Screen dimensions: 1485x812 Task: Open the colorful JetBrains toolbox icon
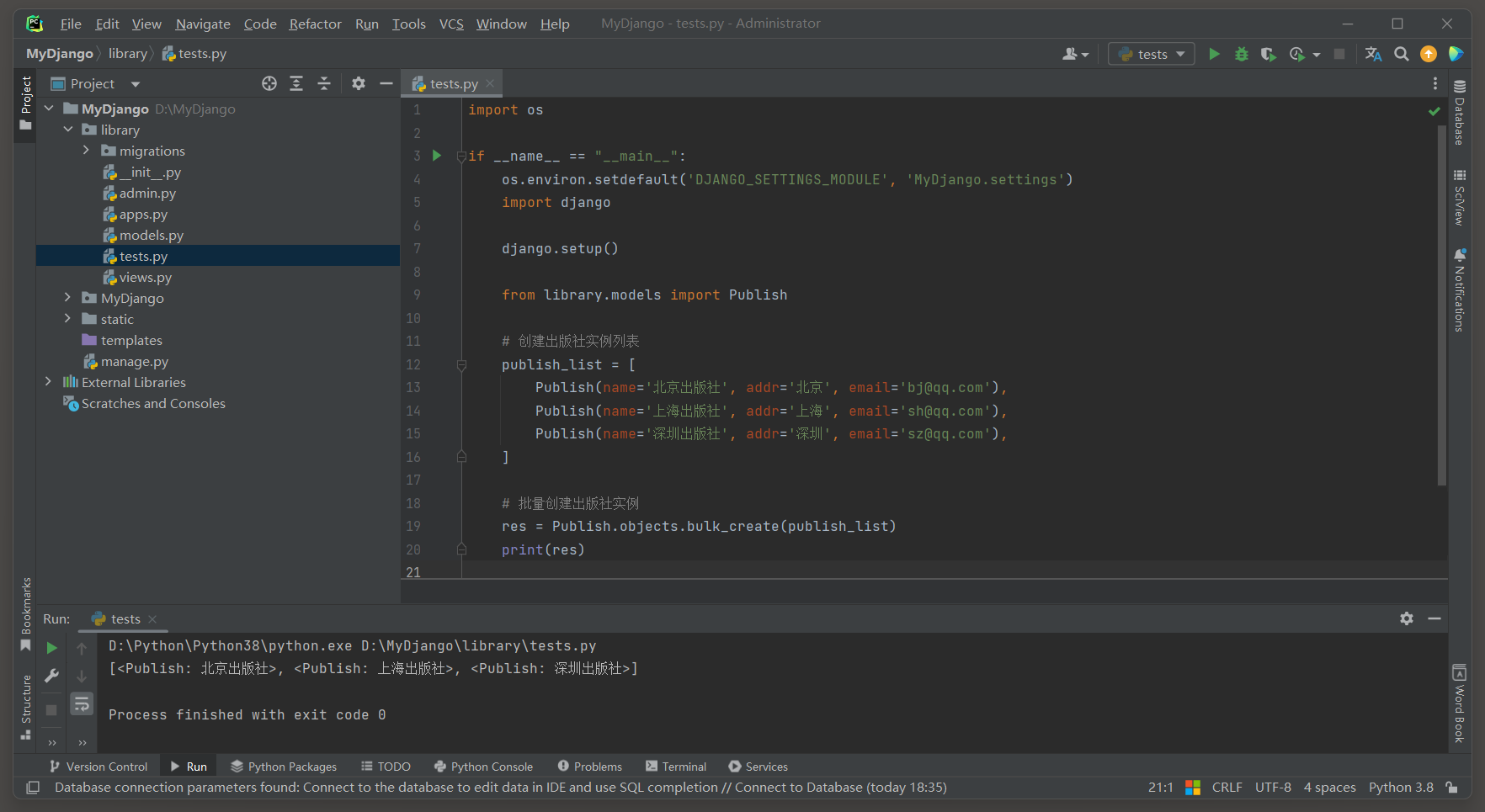[x=1456, y=54]
